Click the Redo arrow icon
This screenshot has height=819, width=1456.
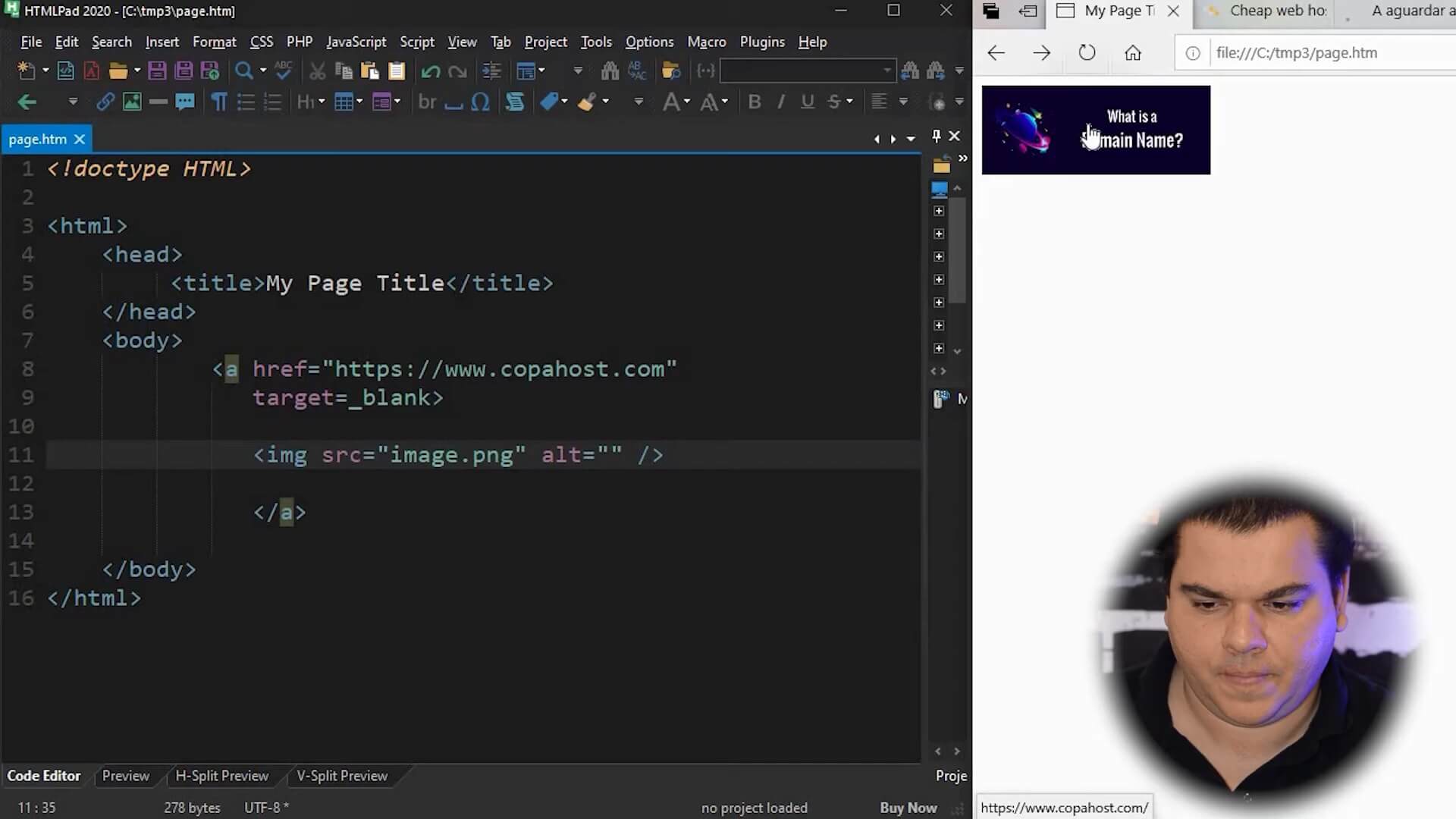coord(457,71)
